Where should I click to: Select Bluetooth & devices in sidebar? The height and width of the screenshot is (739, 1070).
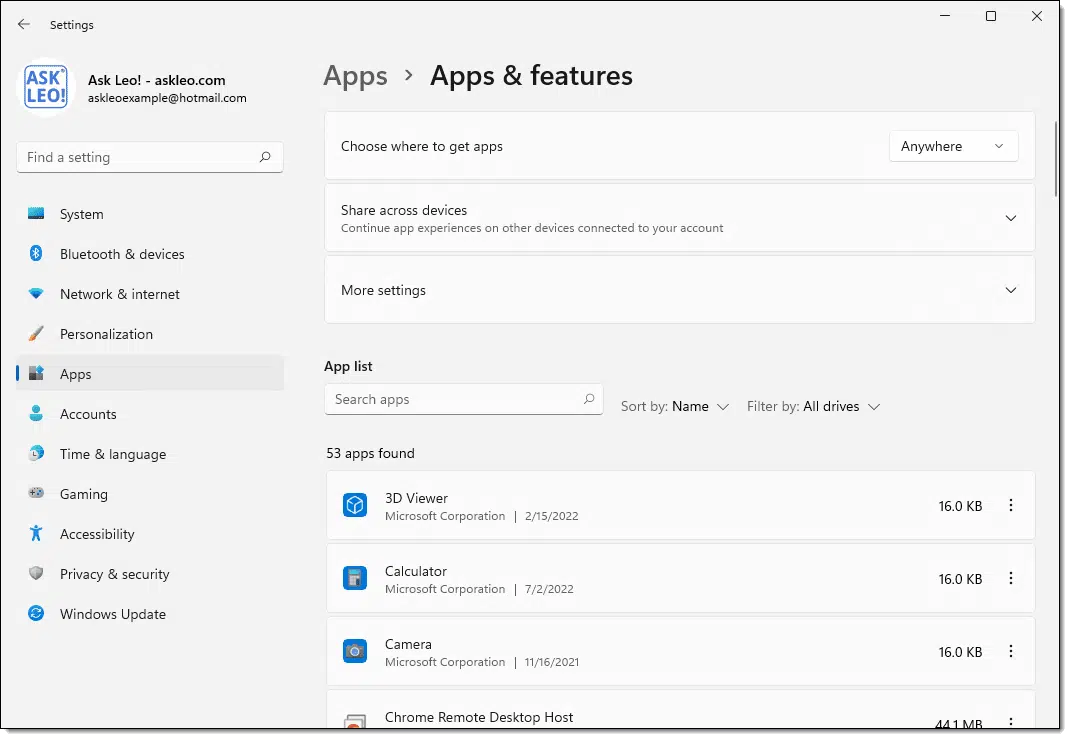150,254
